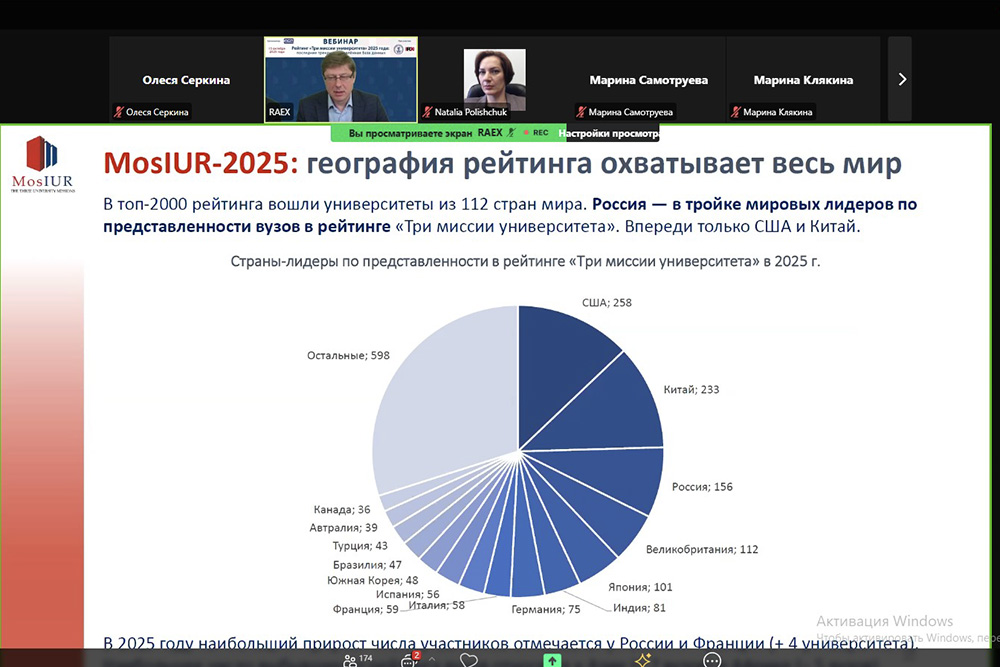The image size is (1000, 667).
Task: Select the Олеся Серкина participant tile
Action: coord(186,80)
